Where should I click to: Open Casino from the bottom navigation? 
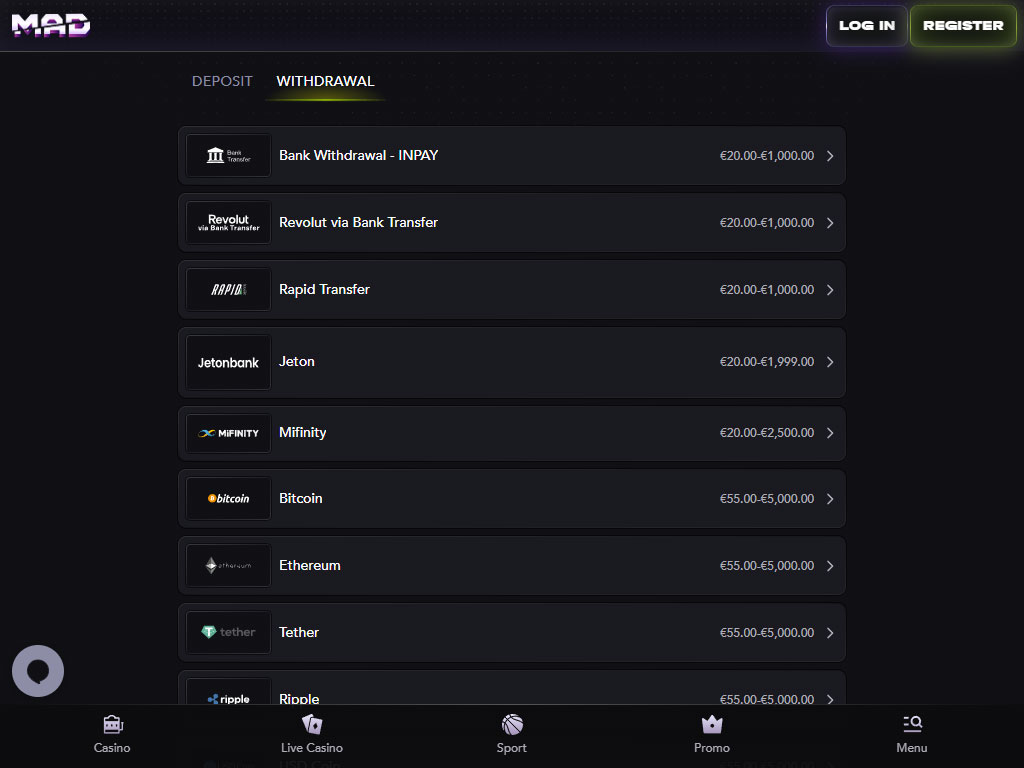(112, 734)
